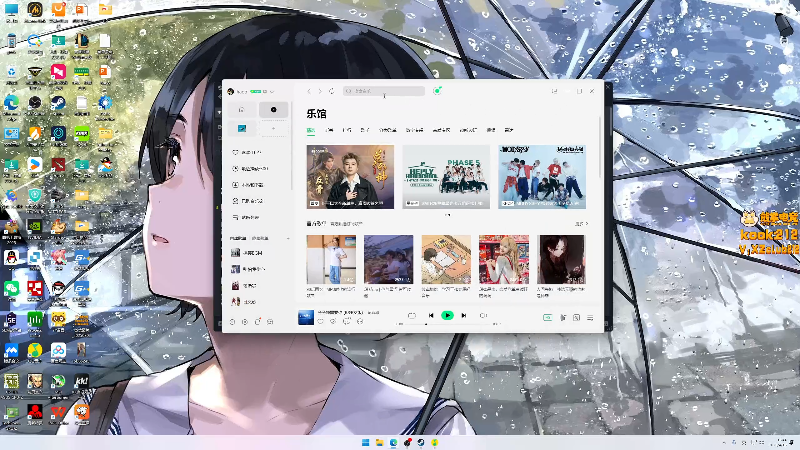Image resolution: width=800 pixels, height=450 pixels.
Task: Select the home tile in sidebar
Action: click(242, 110)
